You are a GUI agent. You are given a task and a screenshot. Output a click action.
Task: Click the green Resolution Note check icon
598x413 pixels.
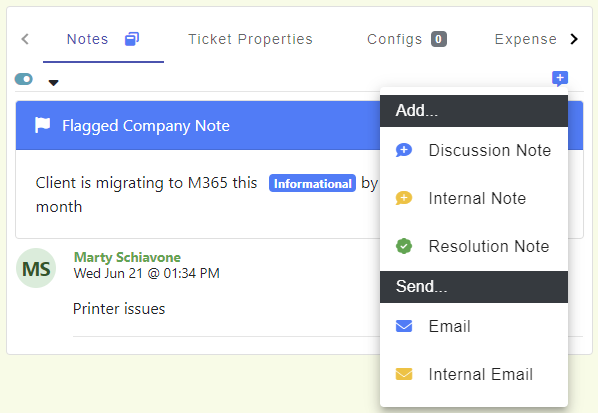[404, 246]
